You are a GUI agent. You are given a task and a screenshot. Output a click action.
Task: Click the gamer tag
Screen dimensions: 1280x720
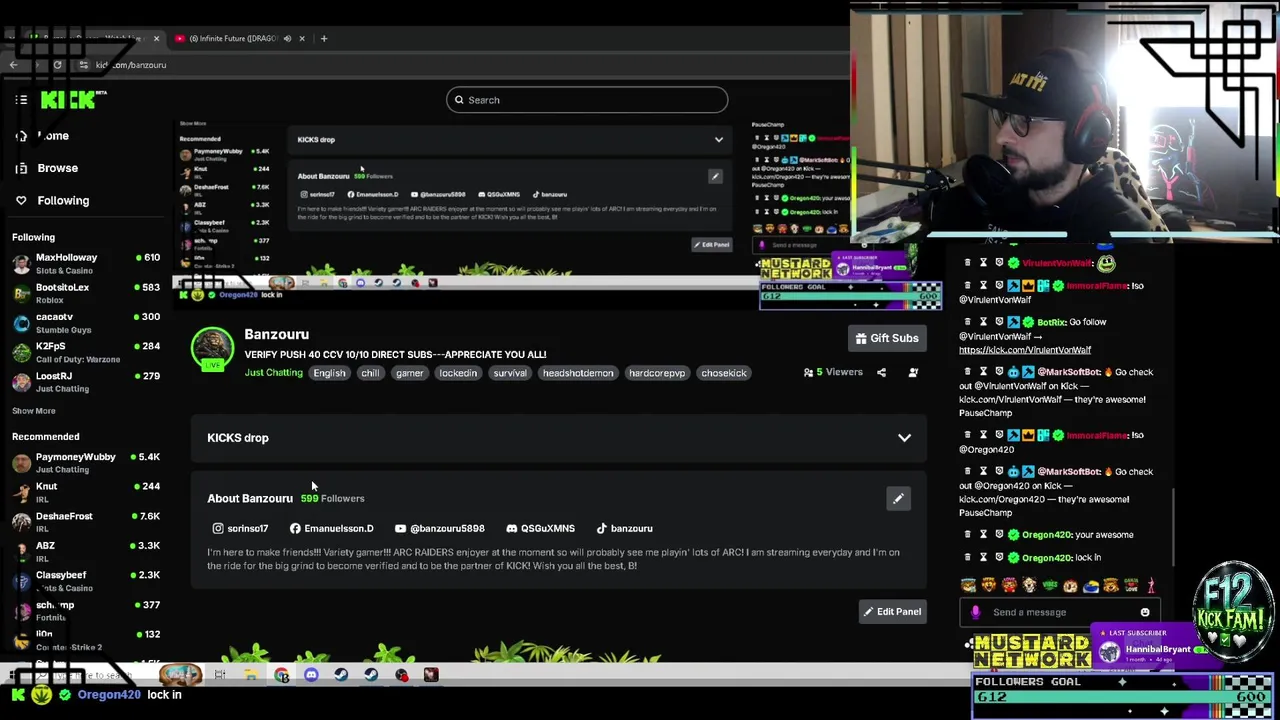pyautogui.click(x=409, y=373)
